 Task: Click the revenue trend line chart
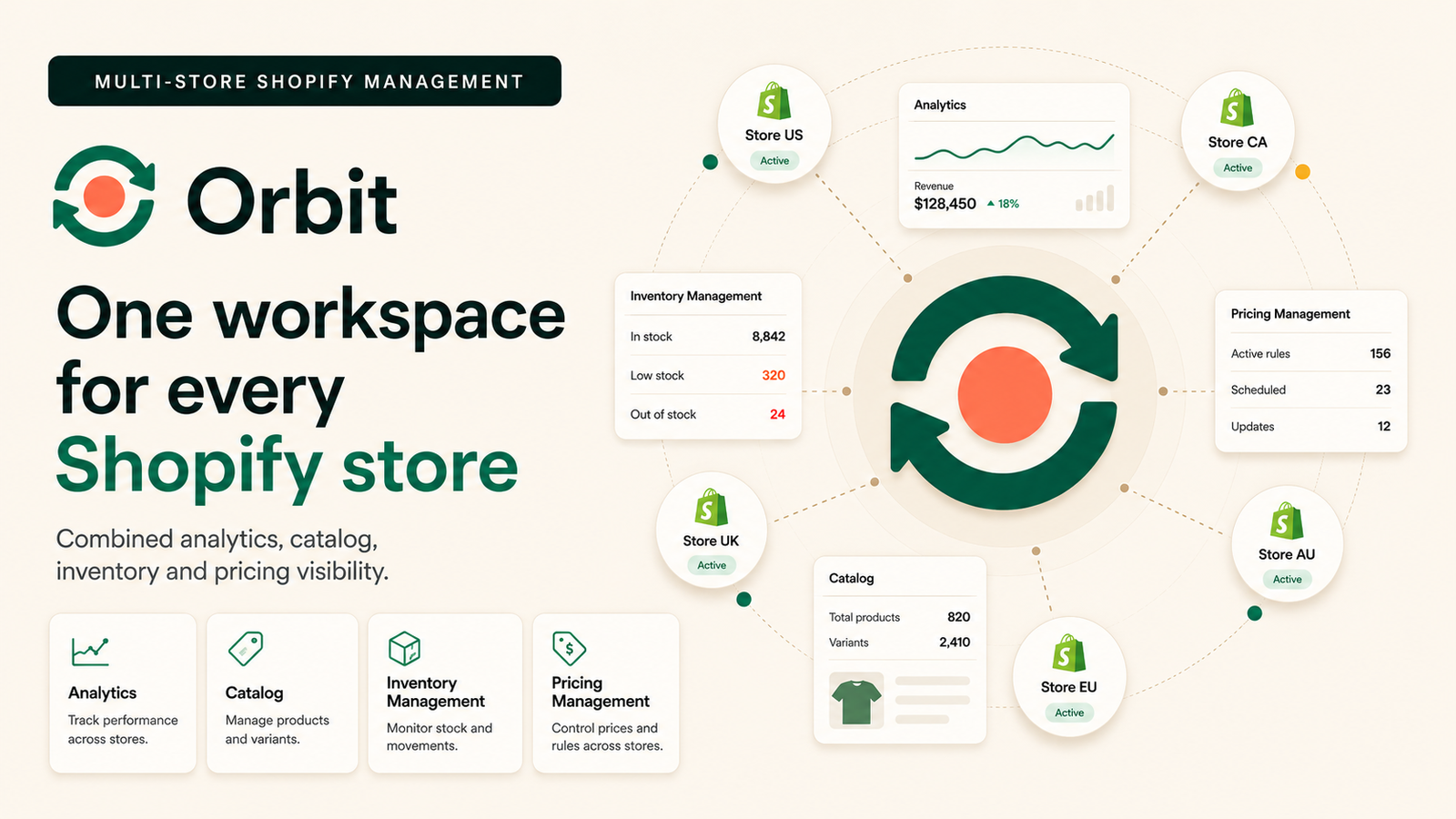tap(1014, 146)
